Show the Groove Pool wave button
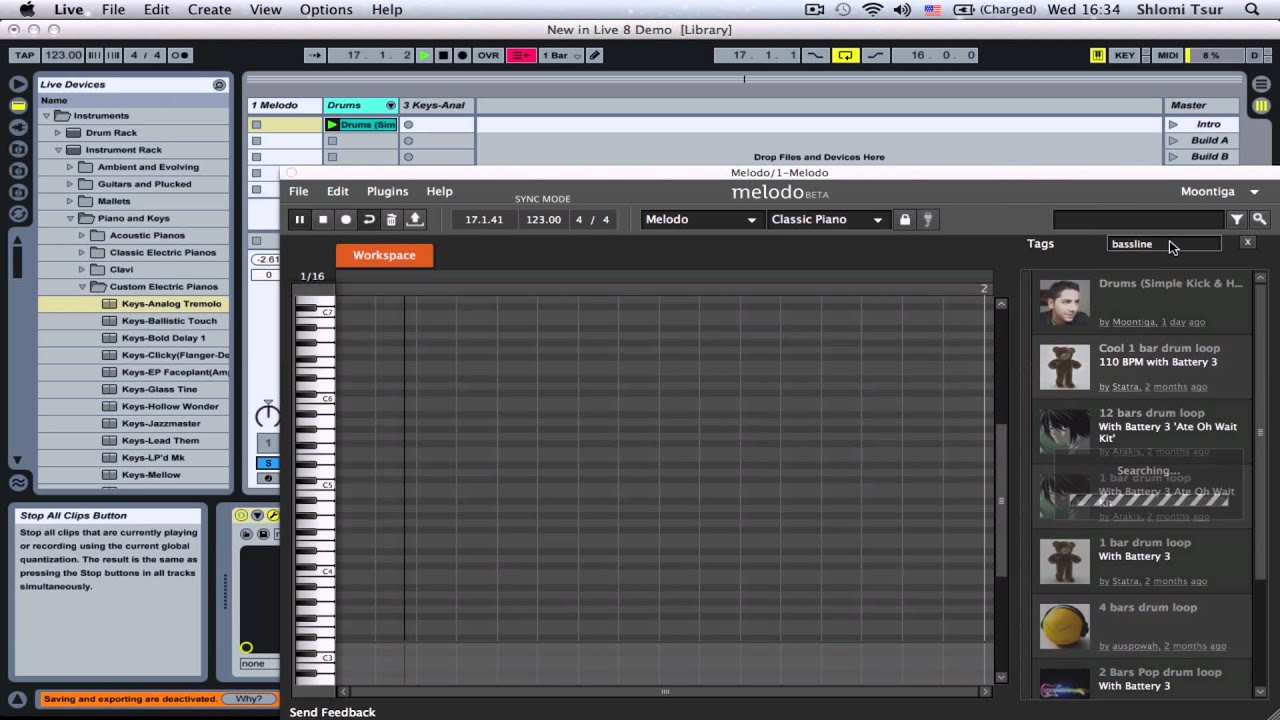Viewport: 1280px width, 720px height. point(18,483)
